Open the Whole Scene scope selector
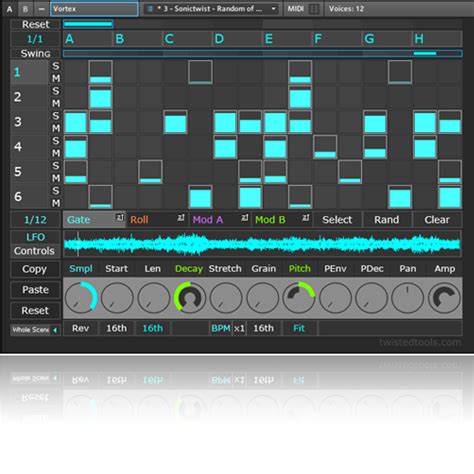474x474 pixels. (35, 330)
